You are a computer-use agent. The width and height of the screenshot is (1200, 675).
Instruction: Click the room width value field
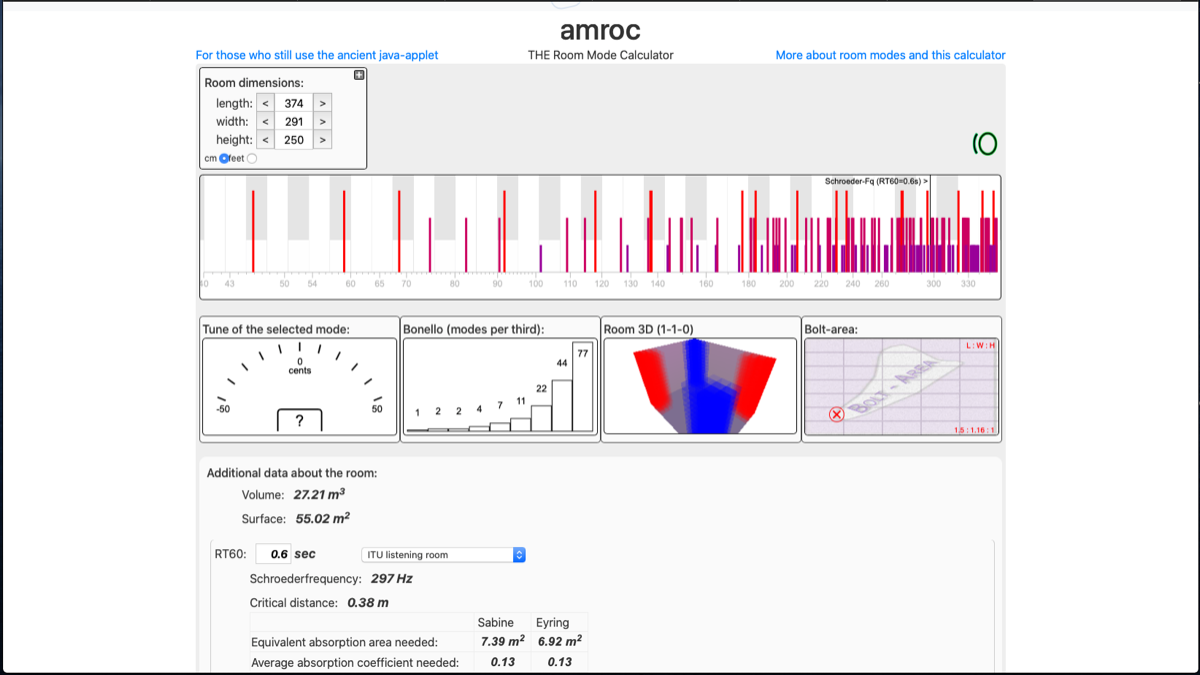coord(294,122)
